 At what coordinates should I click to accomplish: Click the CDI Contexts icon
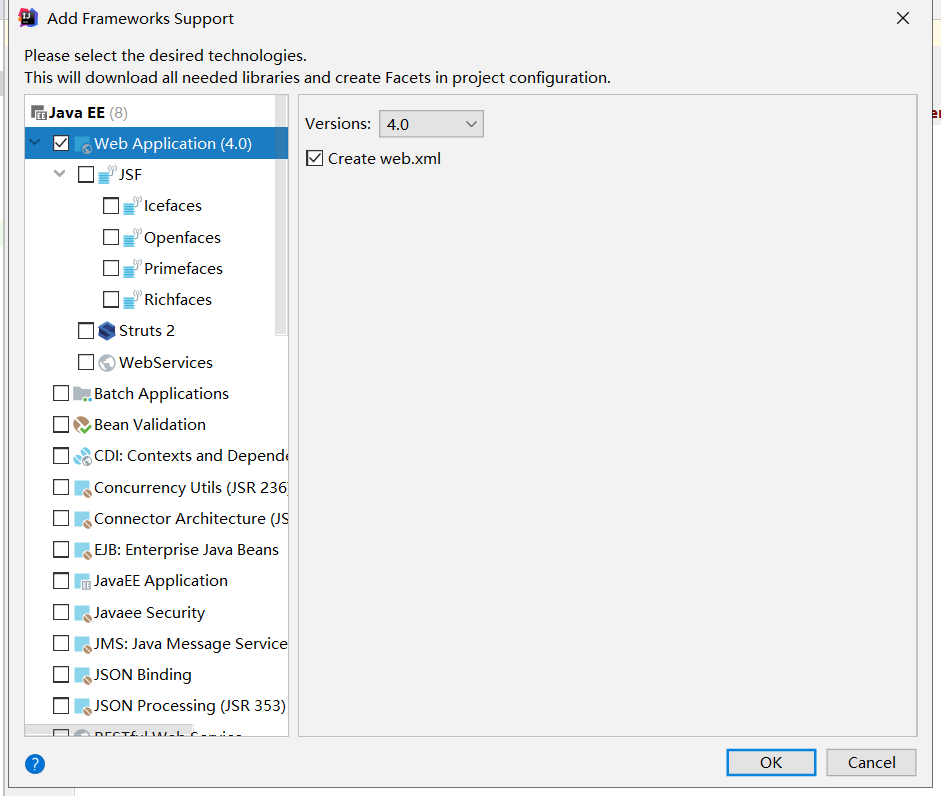coord(82,456)
